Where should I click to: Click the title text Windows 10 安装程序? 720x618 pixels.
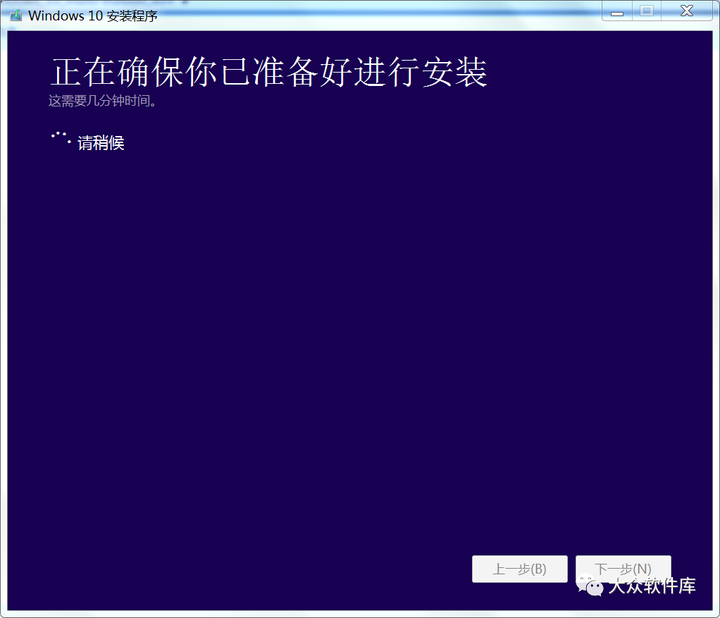(93, 16)
